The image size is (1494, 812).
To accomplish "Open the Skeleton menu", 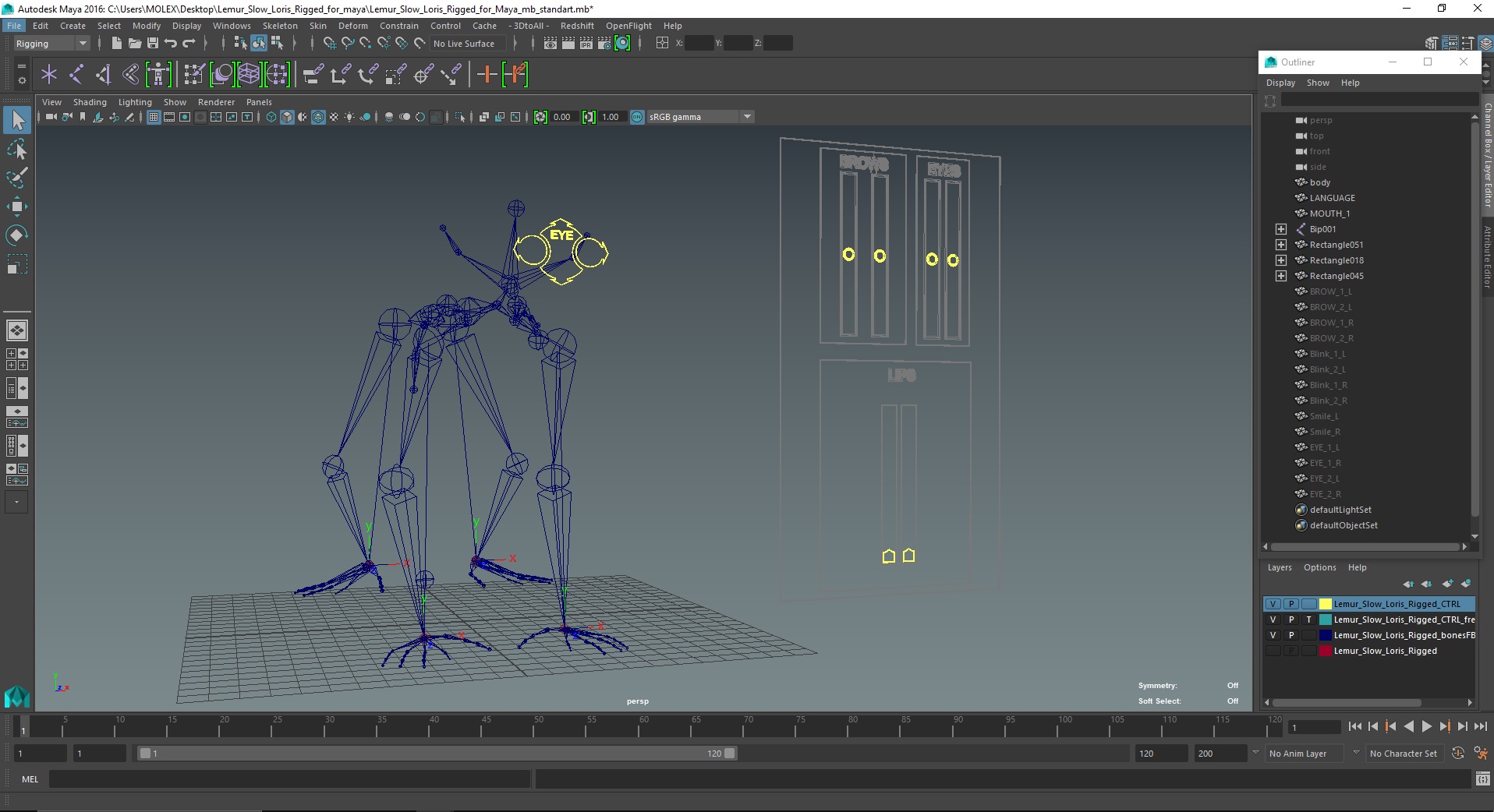I will click(x=280, y=26).
